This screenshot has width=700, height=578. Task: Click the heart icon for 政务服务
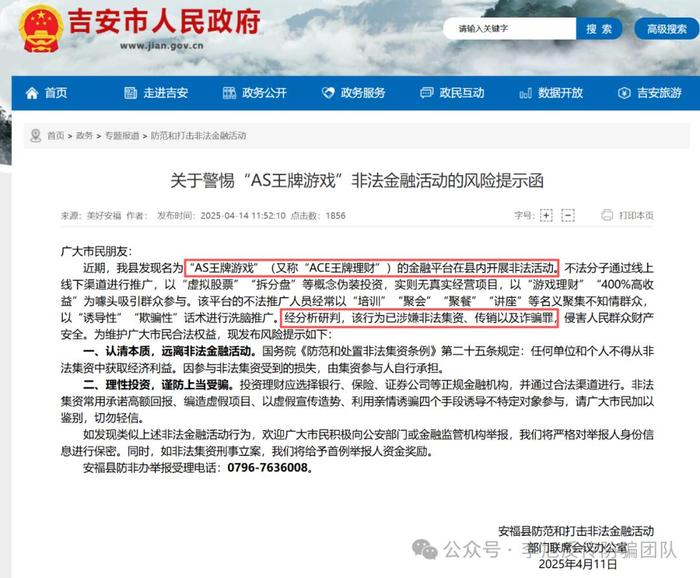tap(328, 93)
